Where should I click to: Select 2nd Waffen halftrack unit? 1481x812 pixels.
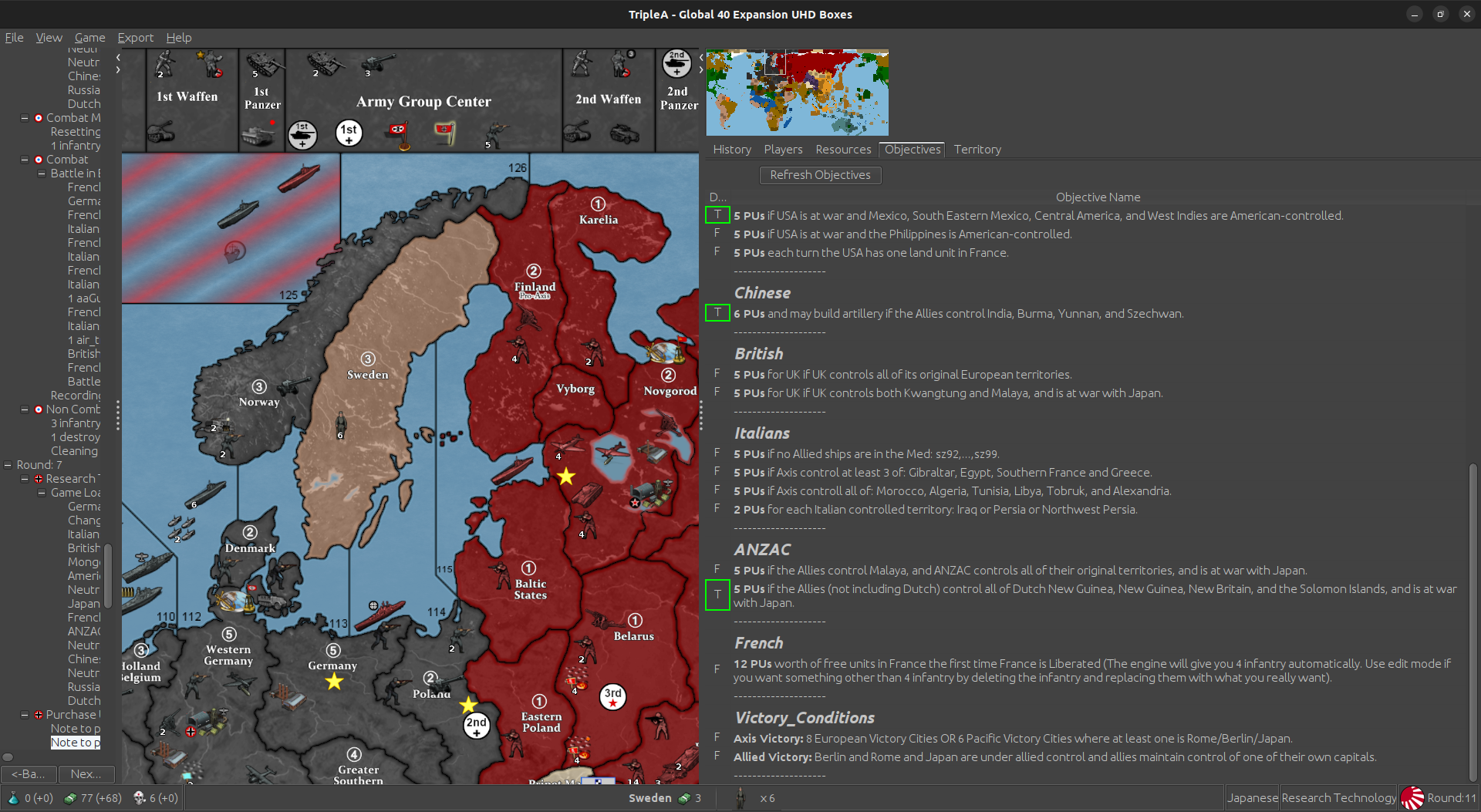[x=624, y=133]
